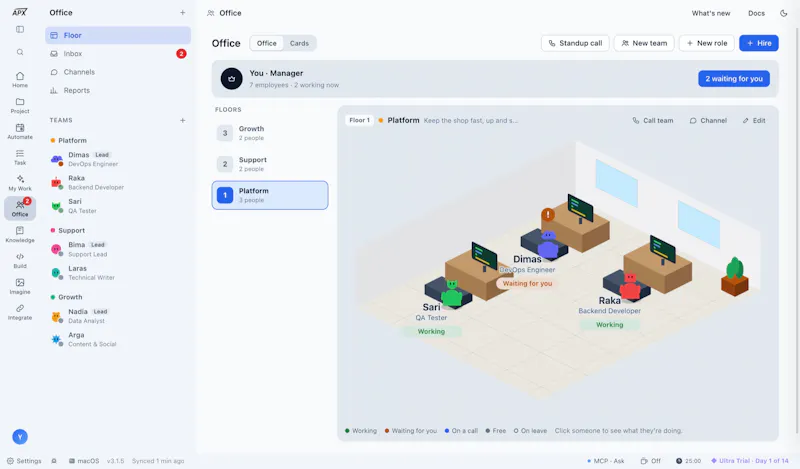Click Call team on Platform floor
The height and width of the screenshot is (469, 800).
(x=653, y=120)
